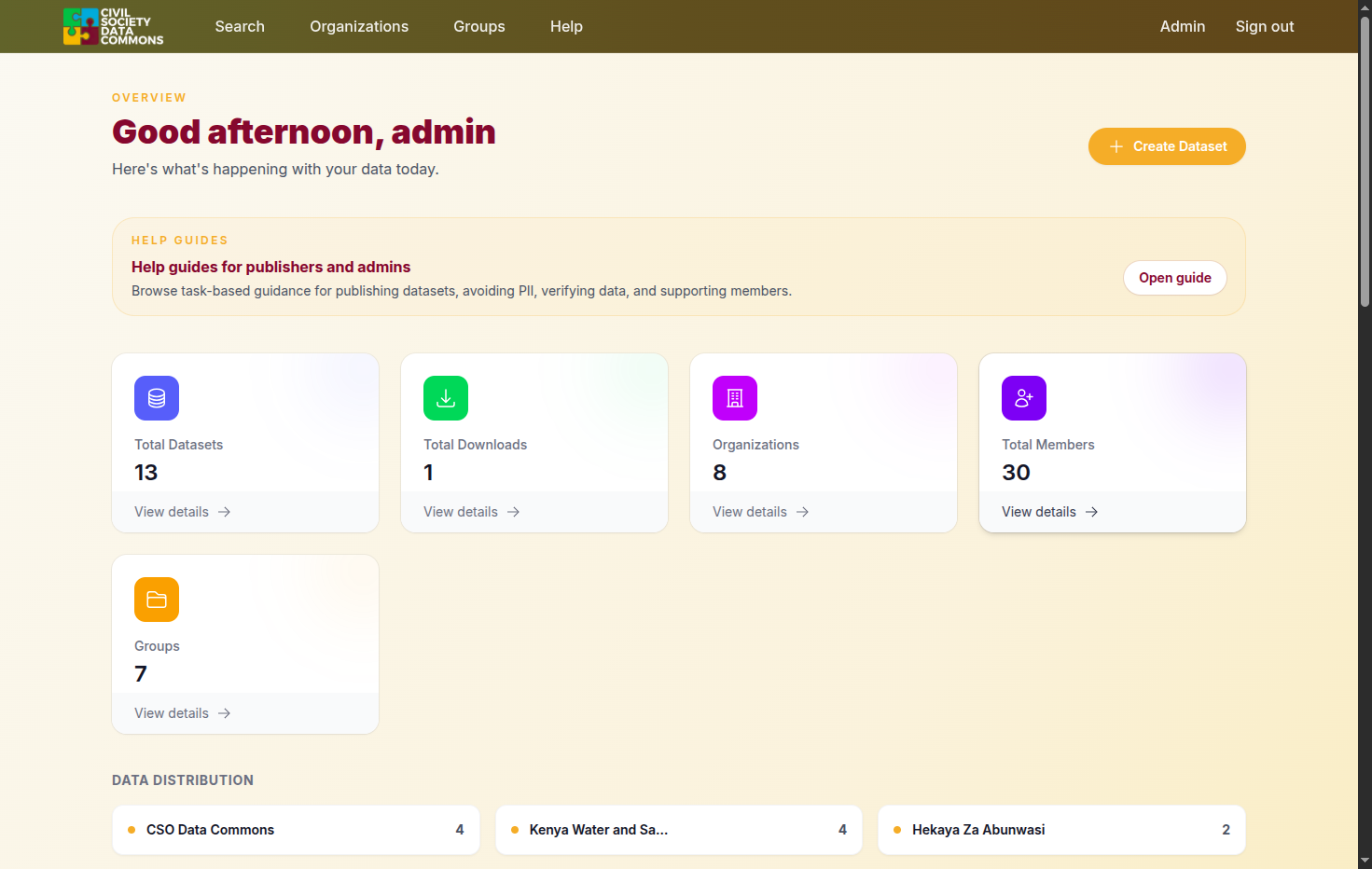Screen dimensions: 1372x869
Task: Click the scrollbar down arrow
Action: (x=1365, y=861)
